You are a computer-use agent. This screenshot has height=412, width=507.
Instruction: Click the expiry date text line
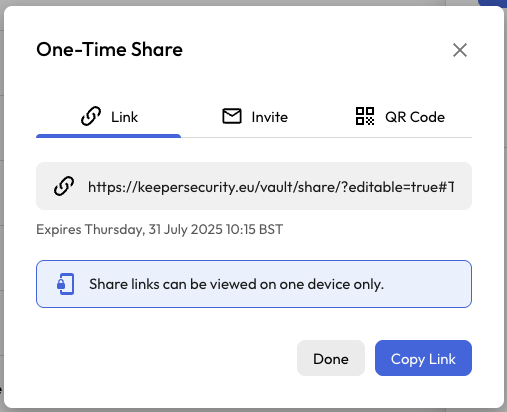click(159, 229)
